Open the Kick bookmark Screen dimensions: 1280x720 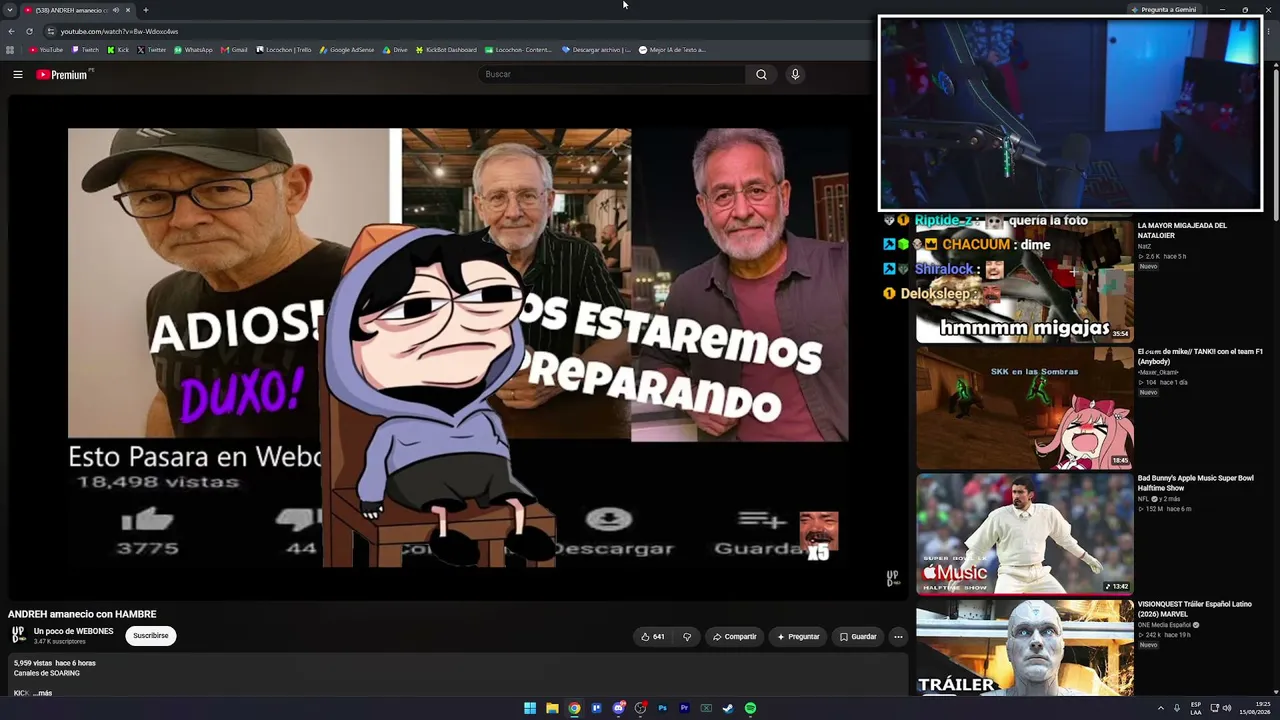pyautogui.click(x=119, y=50)
